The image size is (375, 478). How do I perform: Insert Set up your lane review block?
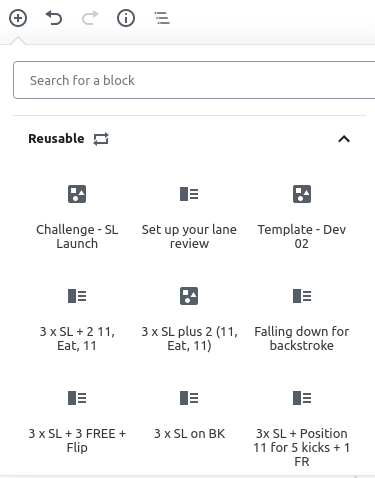(x=189, y=217)
